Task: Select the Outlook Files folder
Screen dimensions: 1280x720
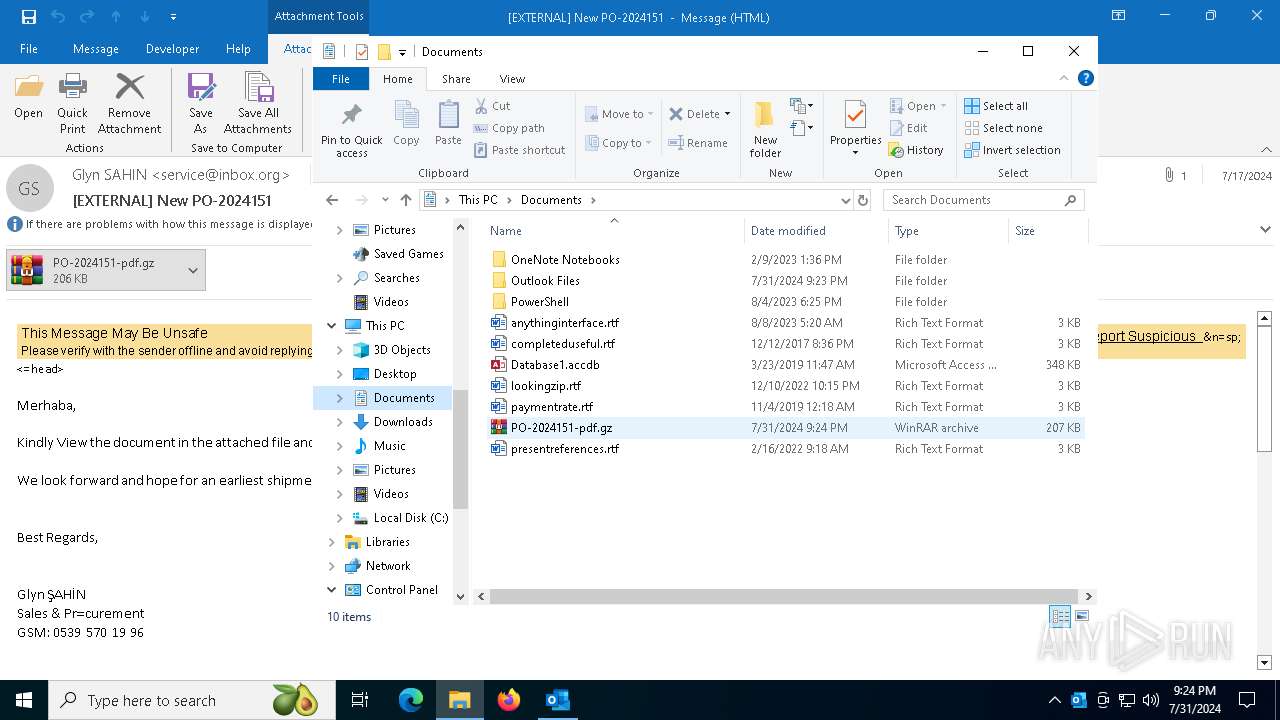Action: coord(545,281)
